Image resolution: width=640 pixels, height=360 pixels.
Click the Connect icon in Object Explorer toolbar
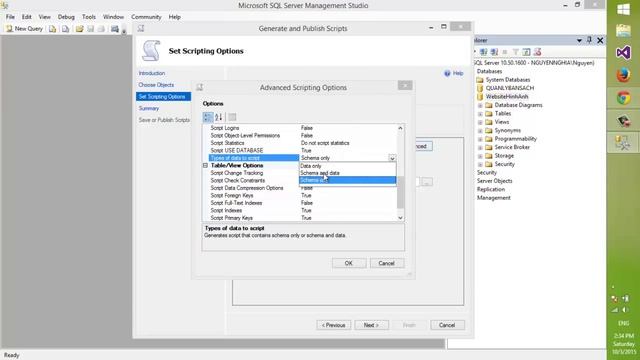[x=484, y=52]
